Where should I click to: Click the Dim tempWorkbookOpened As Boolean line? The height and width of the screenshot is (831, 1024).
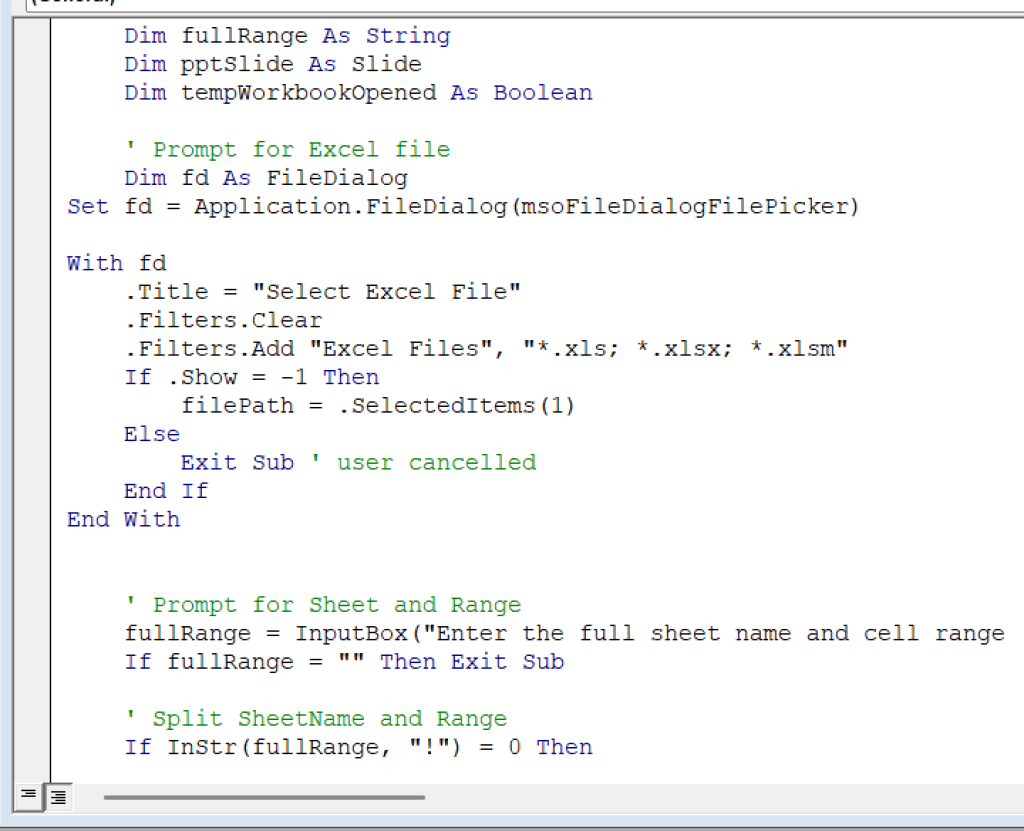click(x=360, y=92)
